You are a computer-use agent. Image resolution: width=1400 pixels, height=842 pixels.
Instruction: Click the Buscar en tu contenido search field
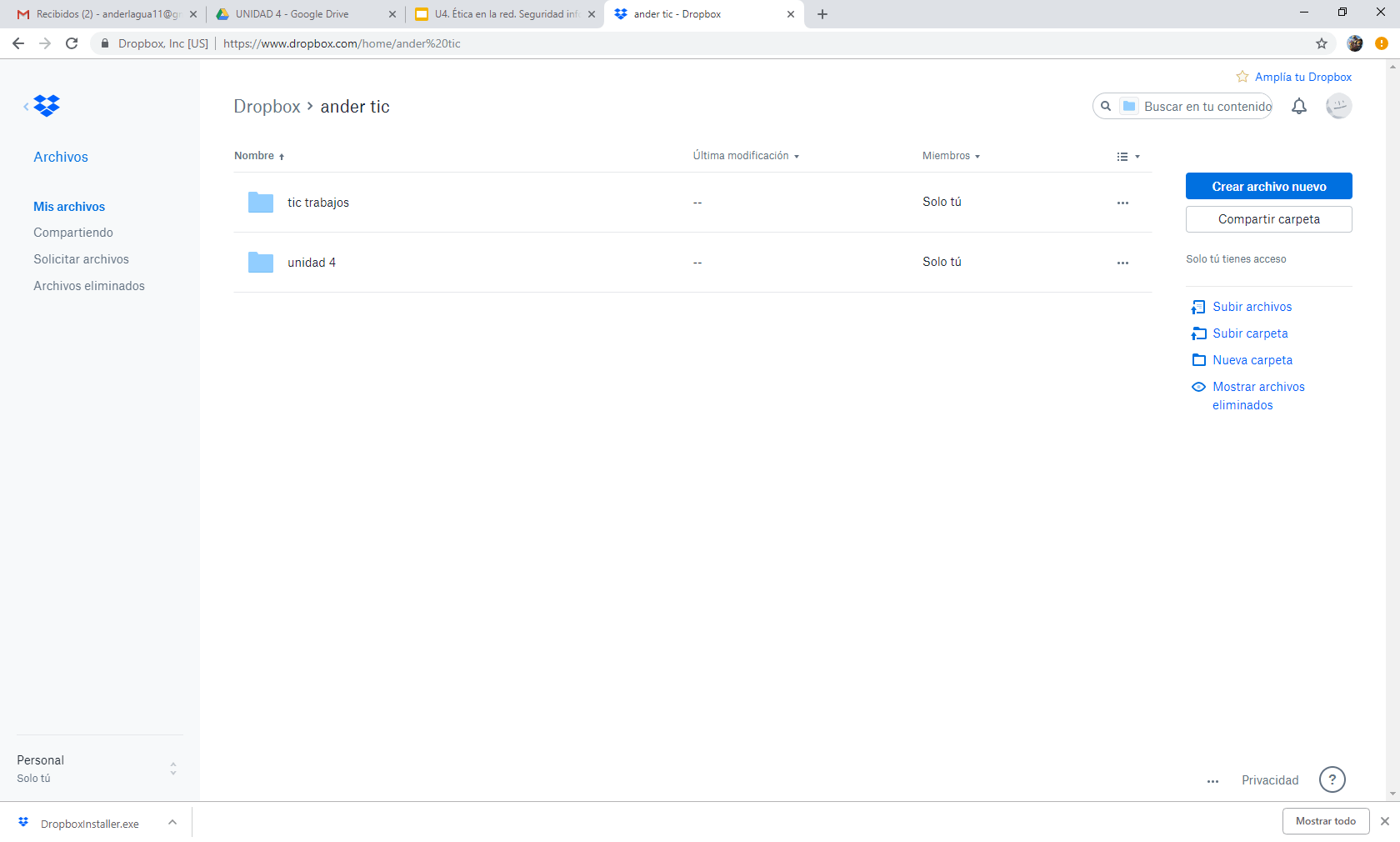click(1207, 107)
